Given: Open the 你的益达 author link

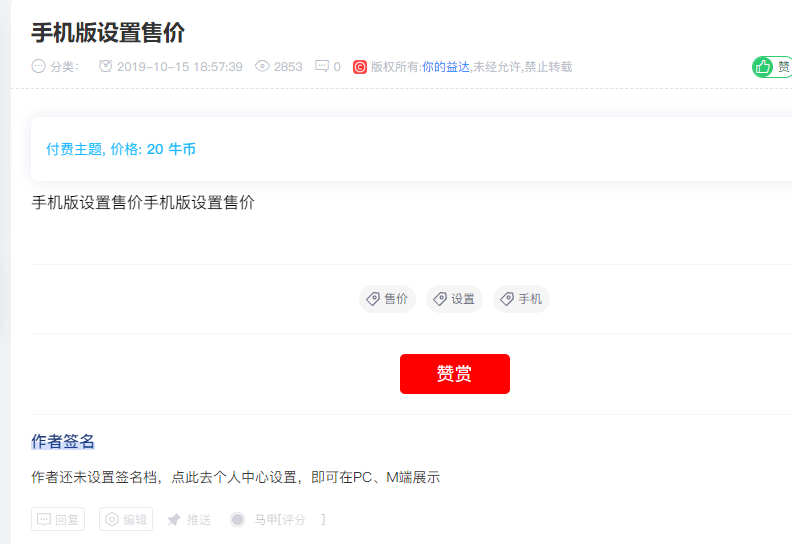Looking at the screenshot, I should click(x=446, y=67).
